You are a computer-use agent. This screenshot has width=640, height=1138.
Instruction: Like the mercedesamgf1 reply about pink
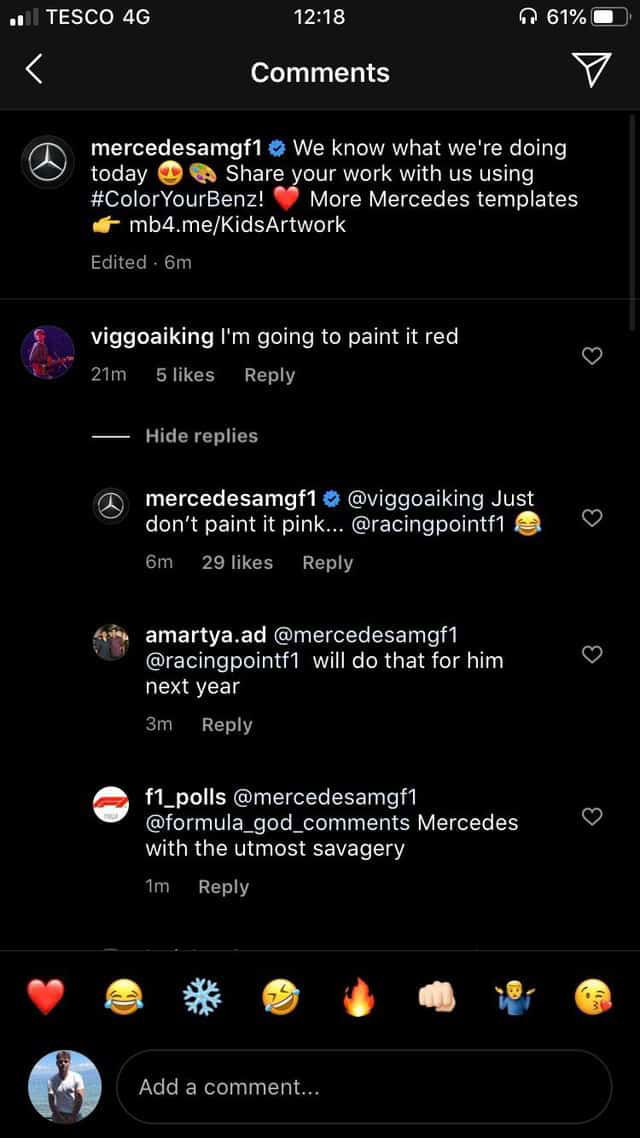click(x=592, y=517)
